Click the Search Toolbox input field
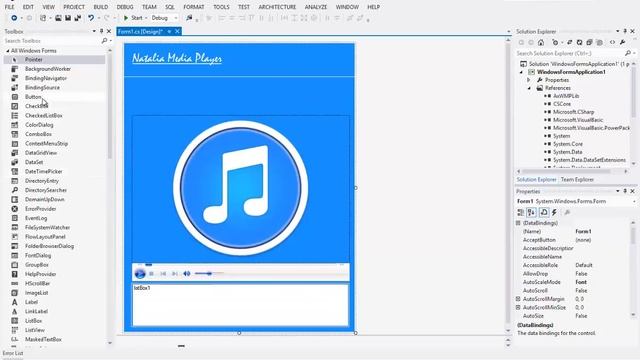640x360 pixels. click(52, 41)
